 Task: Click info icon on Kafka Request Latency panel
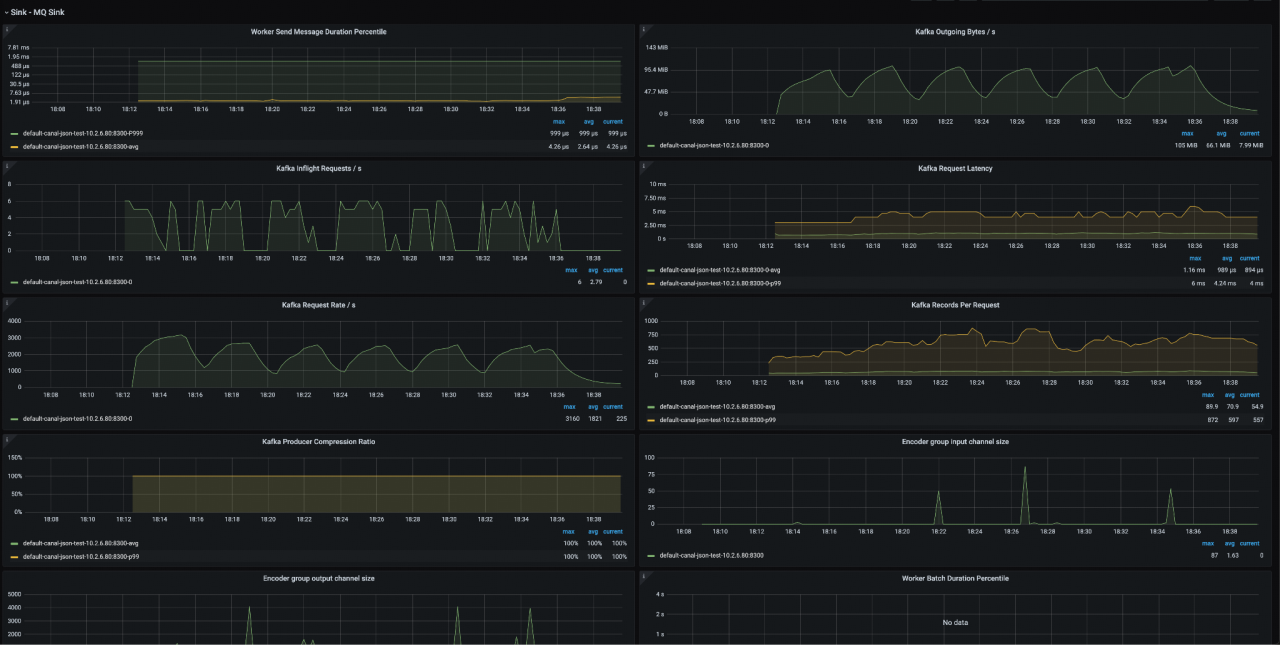tap(644, 166)
